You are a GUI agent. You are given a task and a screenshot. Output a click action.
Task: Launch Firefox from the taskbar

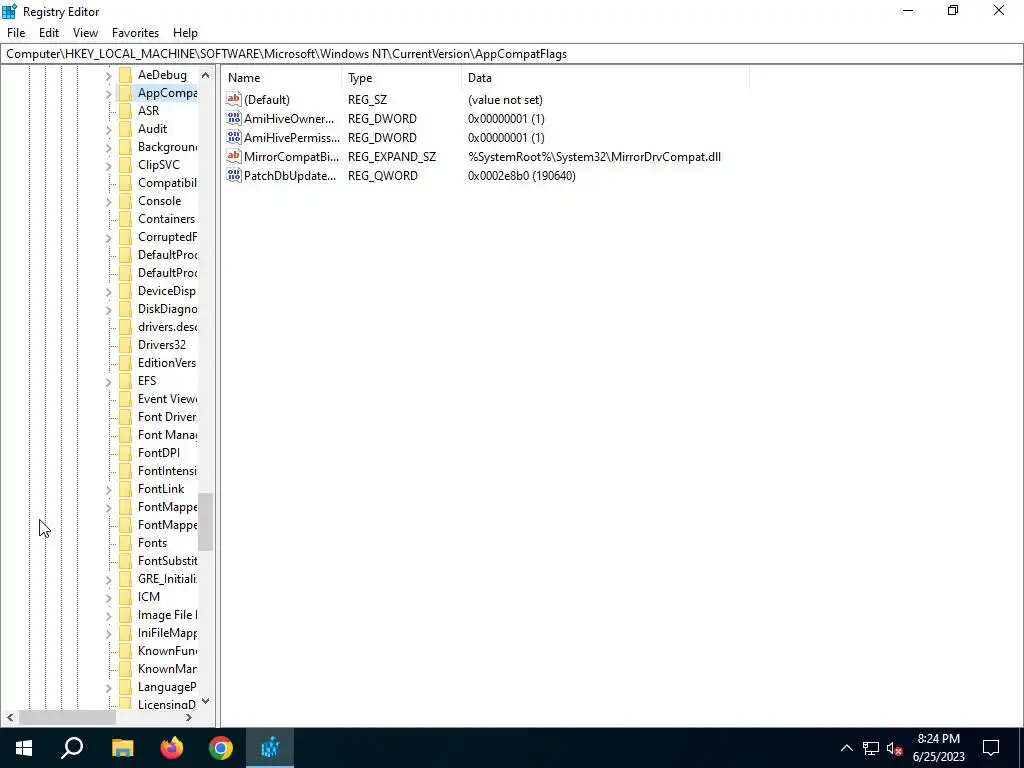172,748
